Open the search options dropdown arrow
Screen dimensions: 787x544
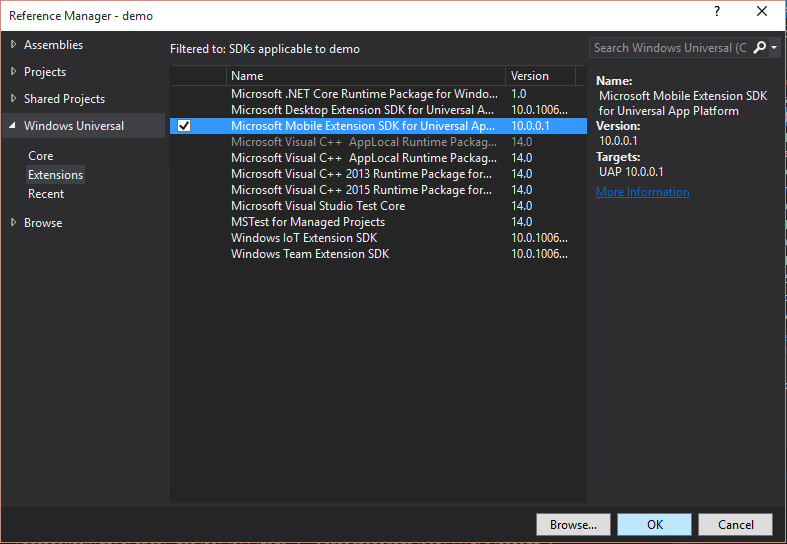coord(774,48)
